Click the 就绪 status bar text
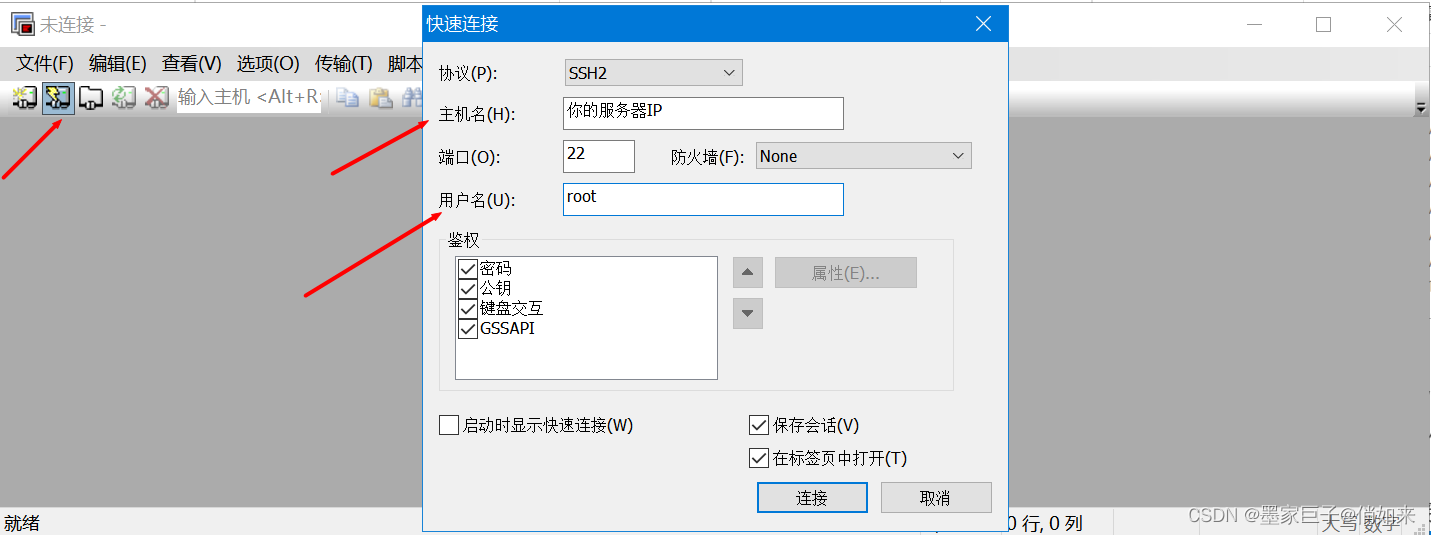The height and width of the screenshot is (535, 1431). (x=24, y=523)
